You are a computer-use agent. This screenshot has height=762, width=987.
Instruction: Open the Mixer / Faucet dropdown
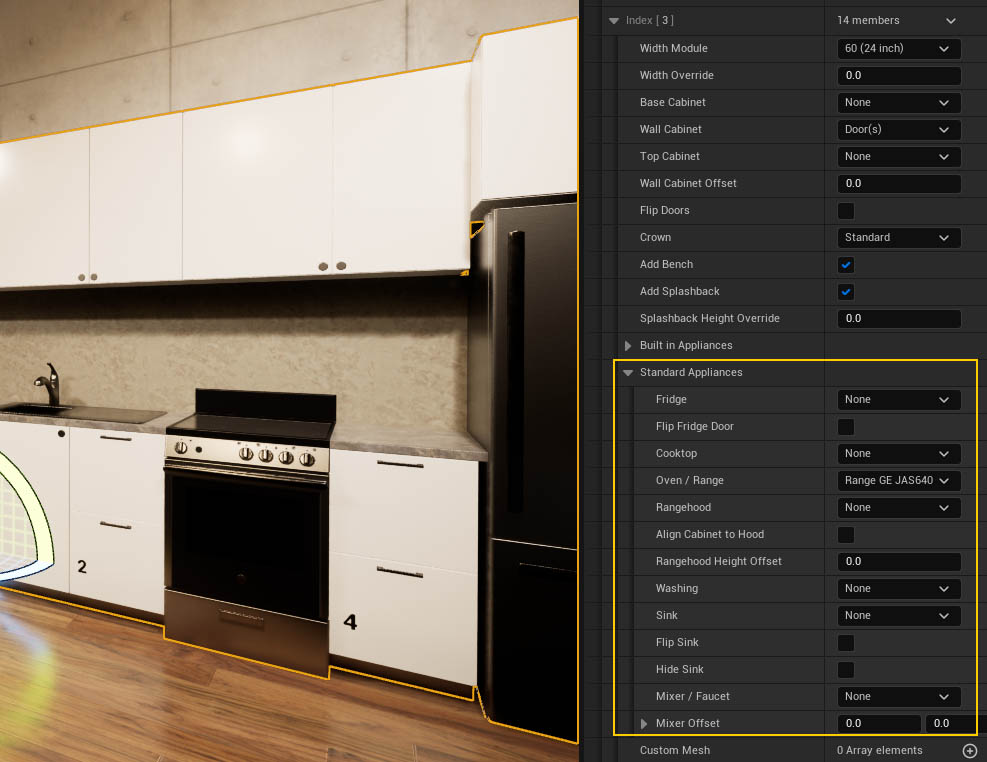tap(898, 697)
